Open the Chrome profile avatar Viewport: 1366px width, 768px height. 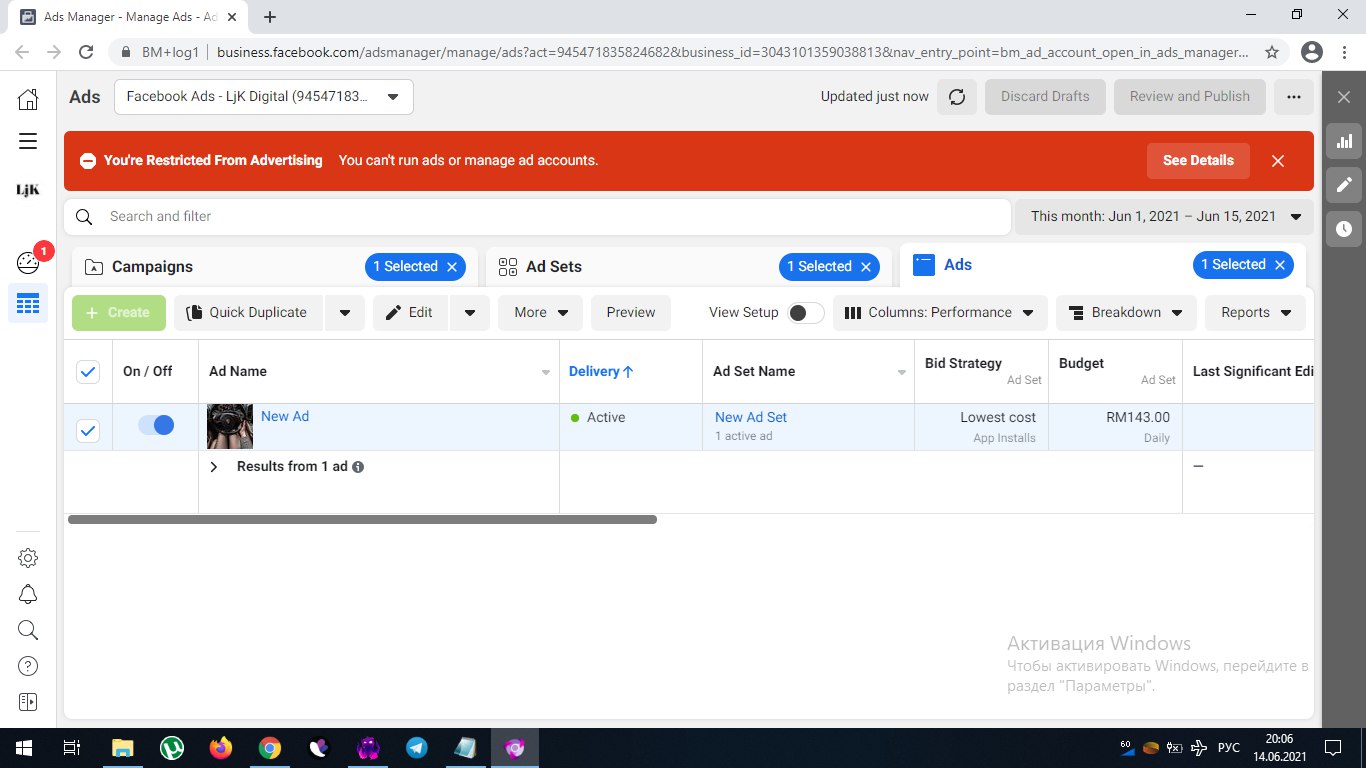click(1312, 52)
